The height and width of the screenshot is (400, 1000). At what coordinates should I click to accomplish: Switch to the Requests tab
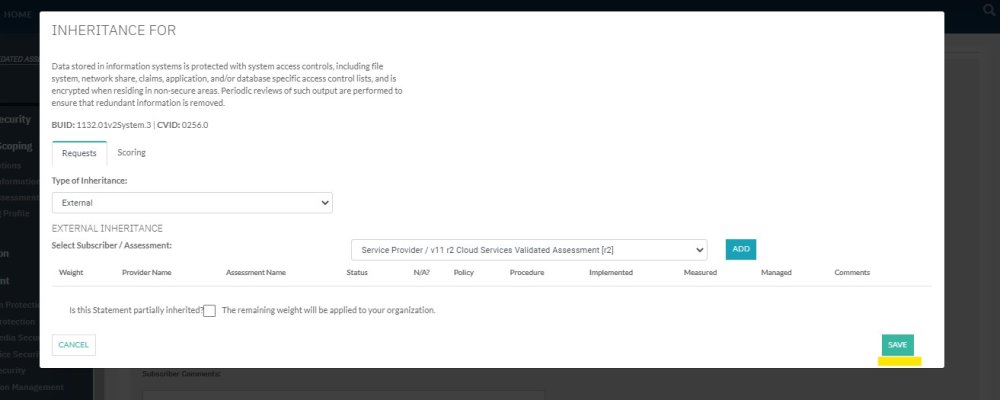coord(79,153)
